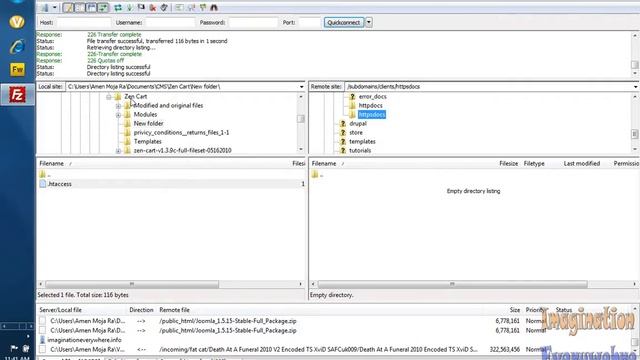
Task: Open parent folder in local file list
Action: (x=45, y=175)
